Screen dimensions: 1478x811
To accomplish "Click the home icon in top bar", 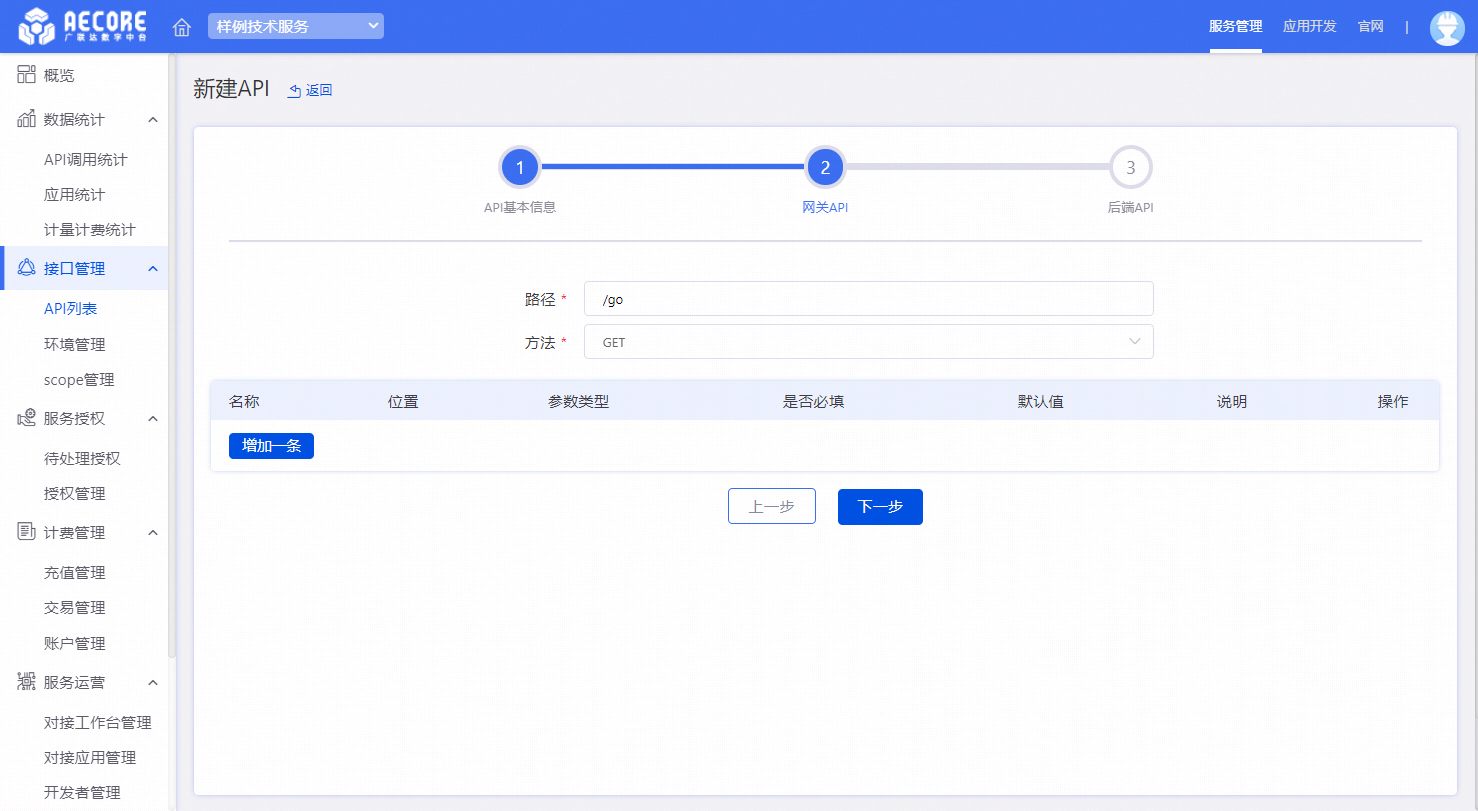I will [182, 27].
